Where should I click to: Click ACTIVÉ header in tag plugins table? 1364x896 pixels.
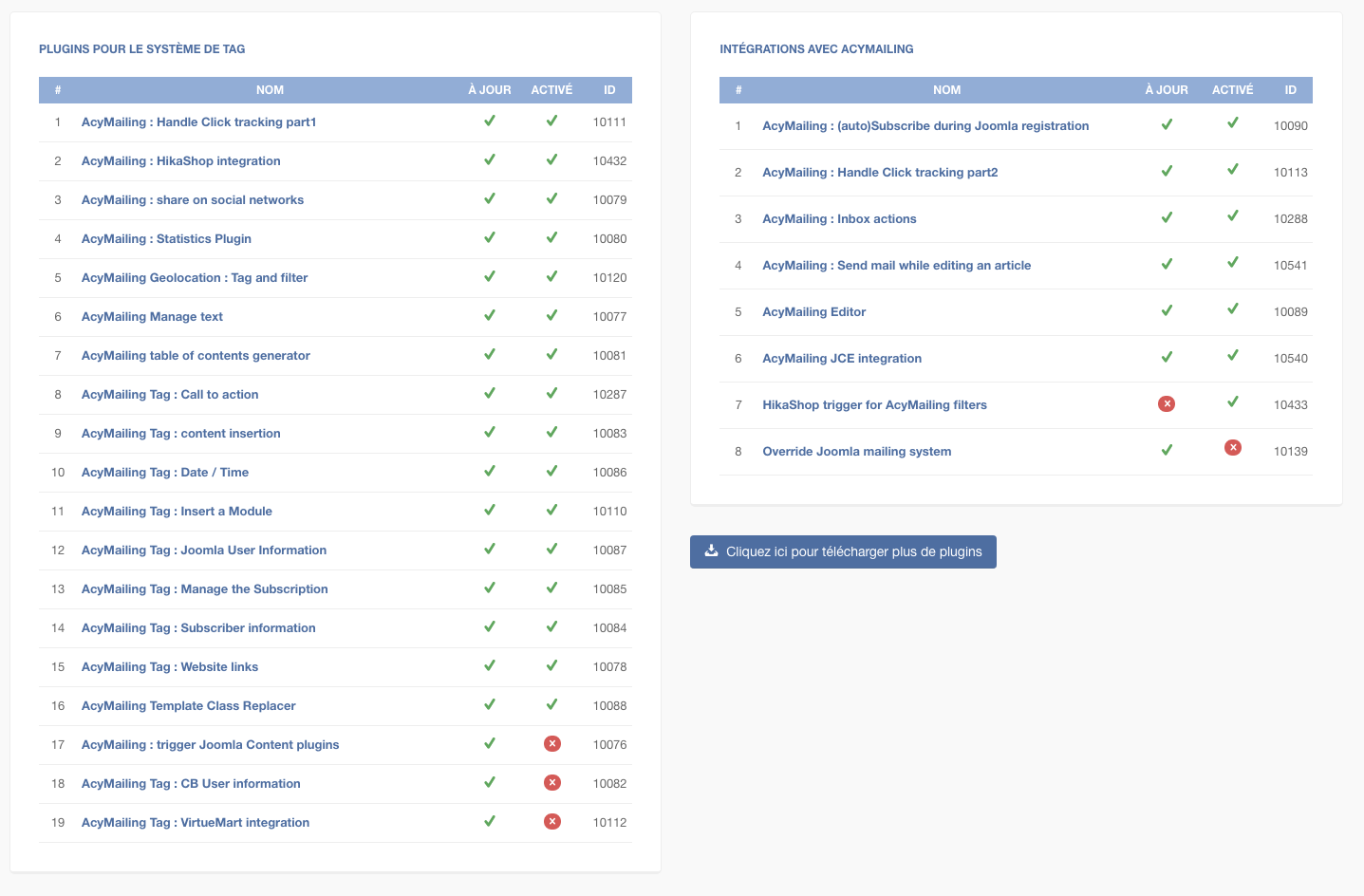tap(551, 90)
